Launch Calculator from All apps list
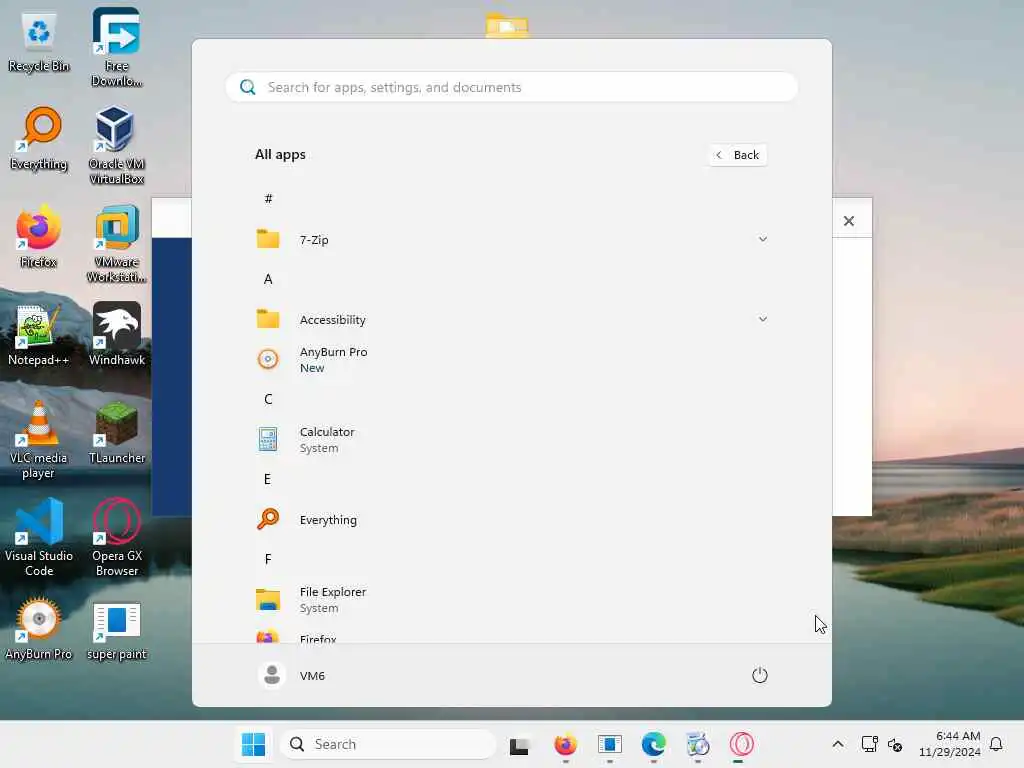Viewport: 1024px width, 768px height. (x=511, y=440)
